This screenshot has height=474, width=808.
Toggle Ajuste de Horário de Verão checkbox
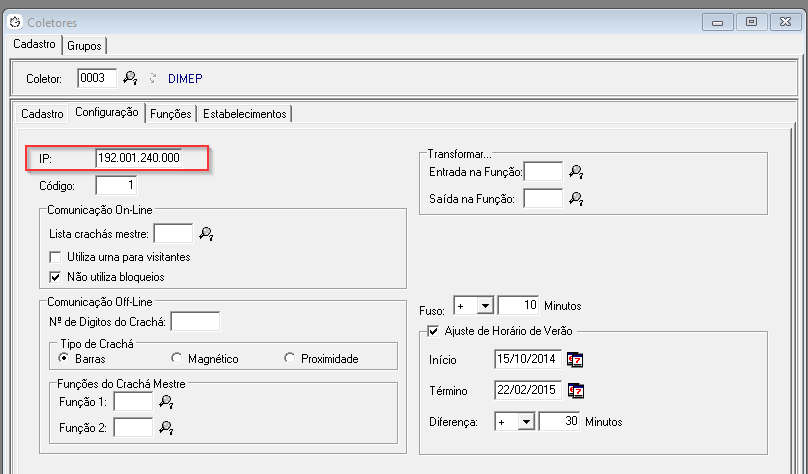click(x=433, y=330)
